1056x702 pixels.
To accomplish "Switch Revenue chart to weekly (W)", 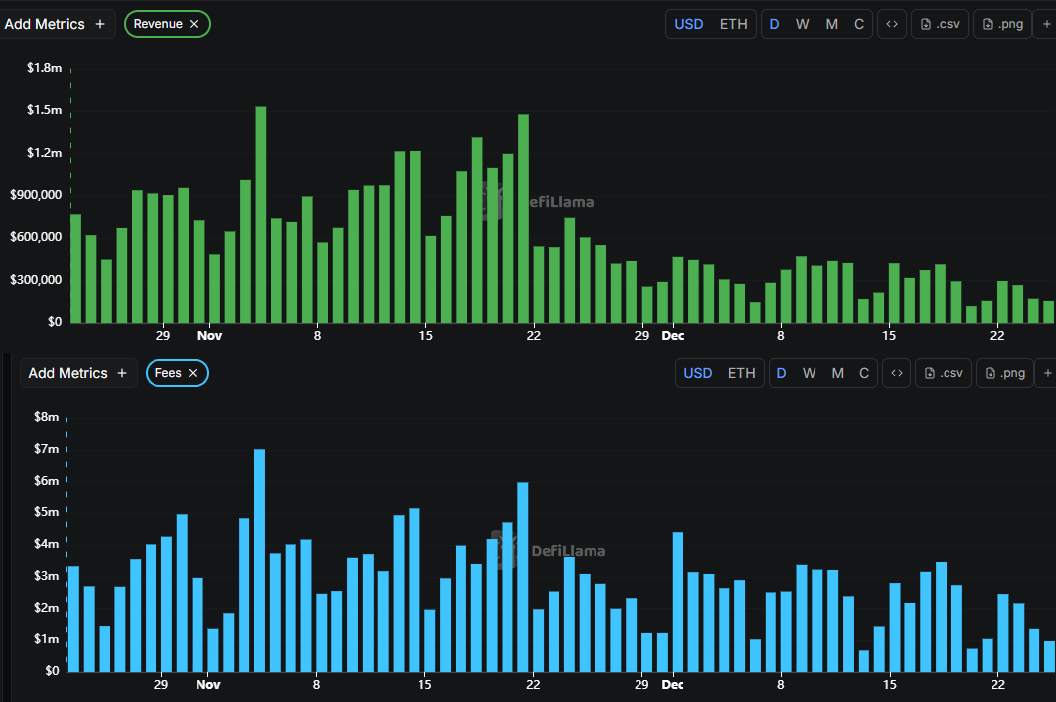I will tap(802, 24).
